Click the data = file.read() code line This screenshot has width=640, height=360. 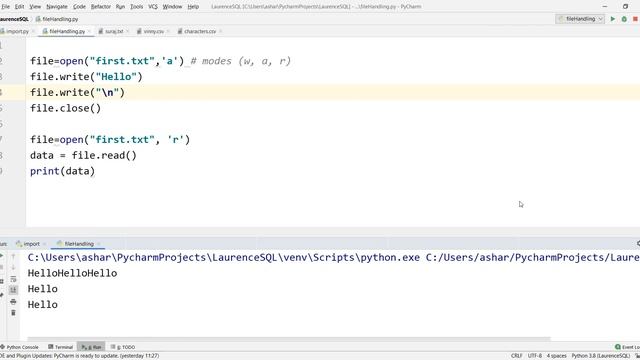(83, 156)
